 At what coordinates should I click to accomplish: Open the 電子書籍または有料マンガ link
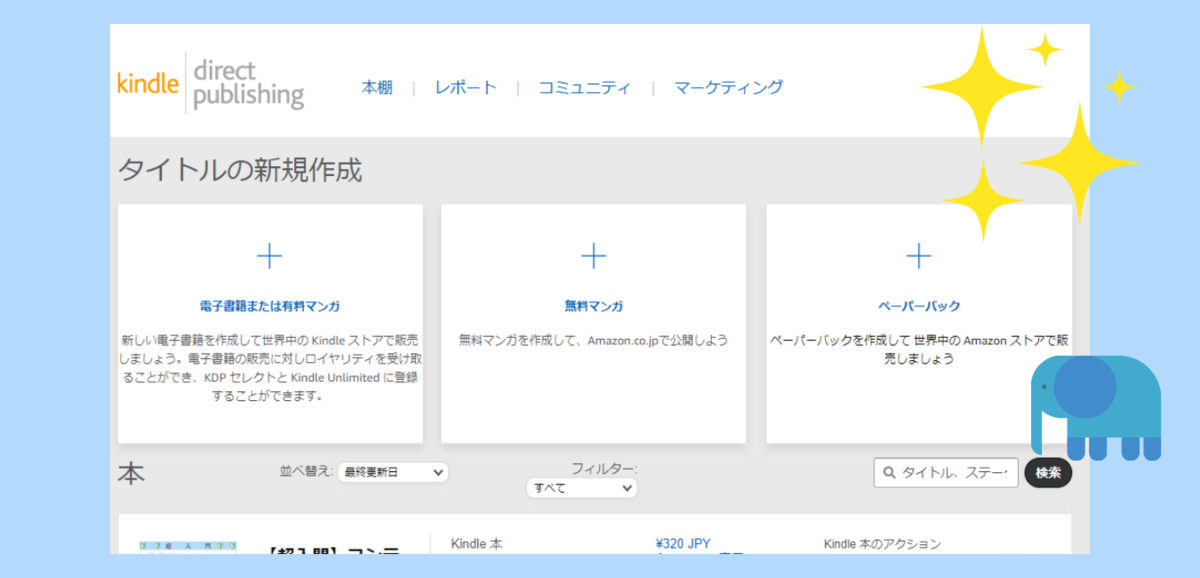pos(270,306)
